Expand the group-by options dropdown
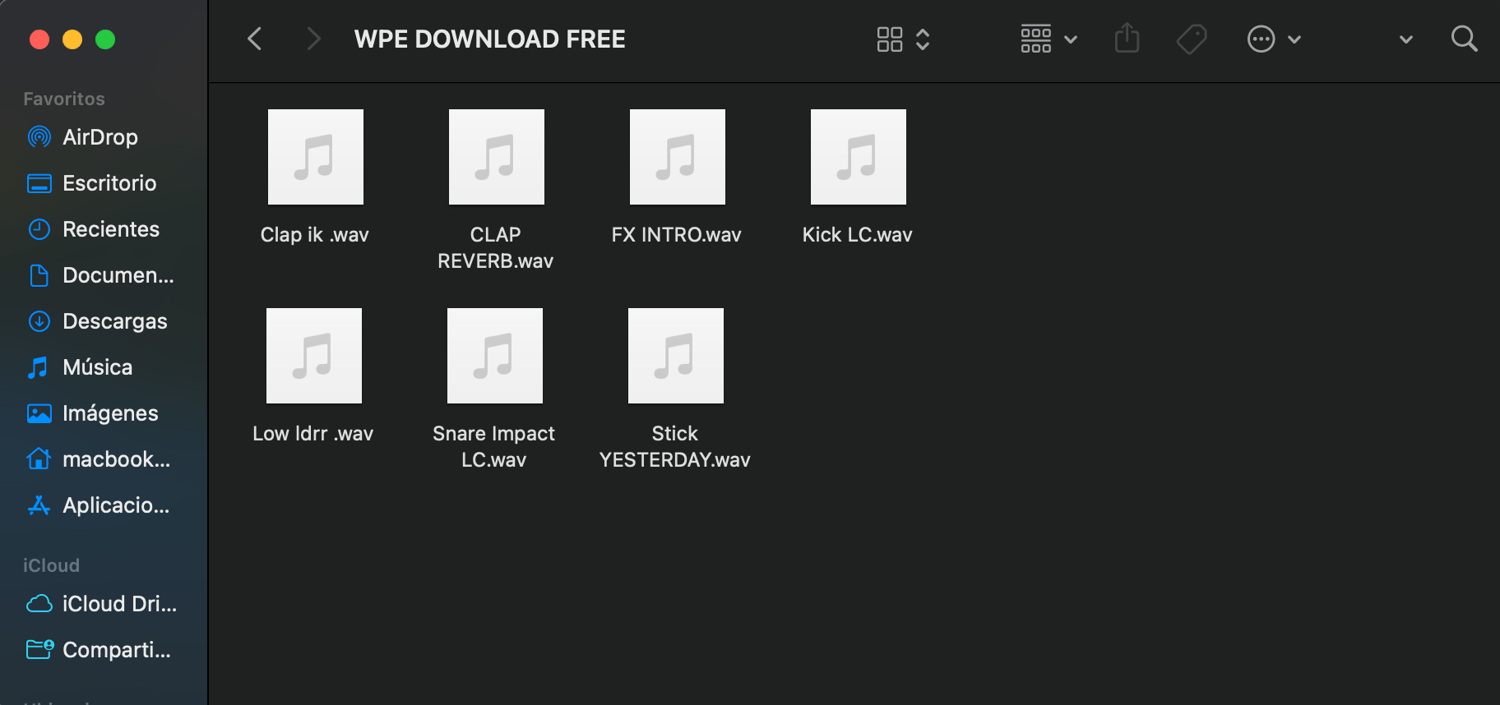Viewport: 1500px width, 705px height. tap(1048, 39)
